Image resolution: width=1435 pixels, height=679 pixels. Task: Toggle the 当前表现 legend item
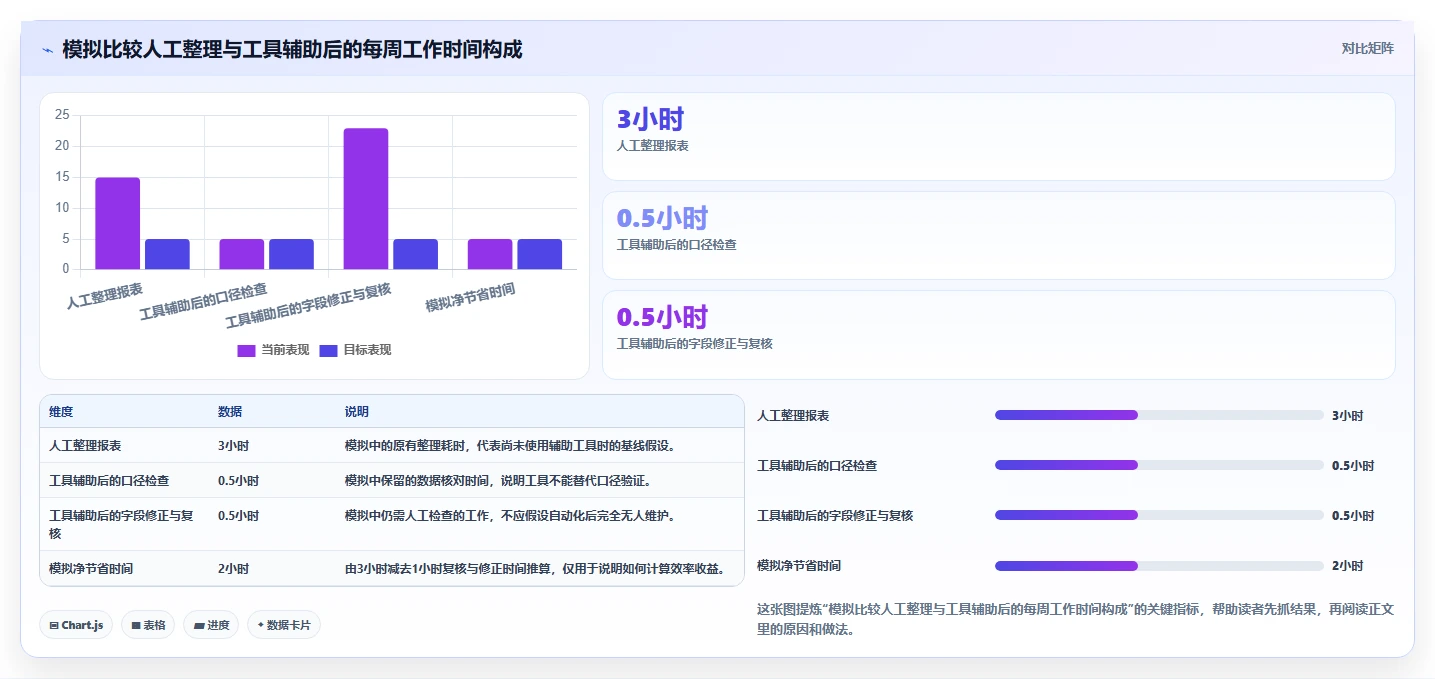273,350
